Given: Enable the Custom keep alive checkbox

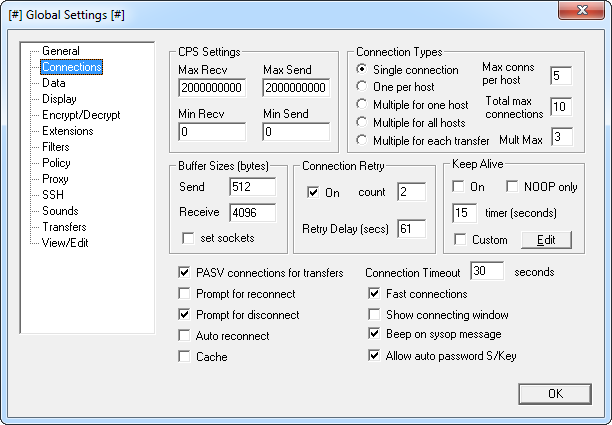Looking at the screenshot, I should click(x=461, y=240).
